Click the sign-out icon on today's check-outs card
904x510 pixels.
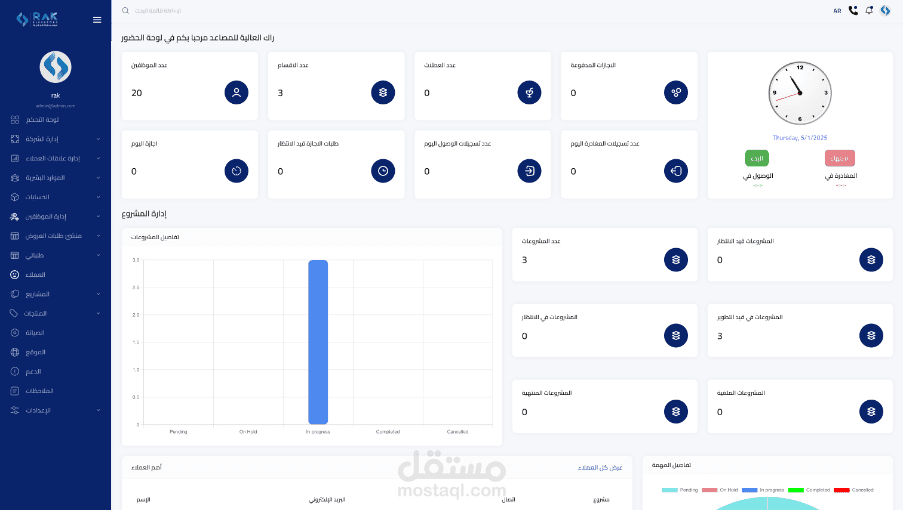tap(676, 171)
